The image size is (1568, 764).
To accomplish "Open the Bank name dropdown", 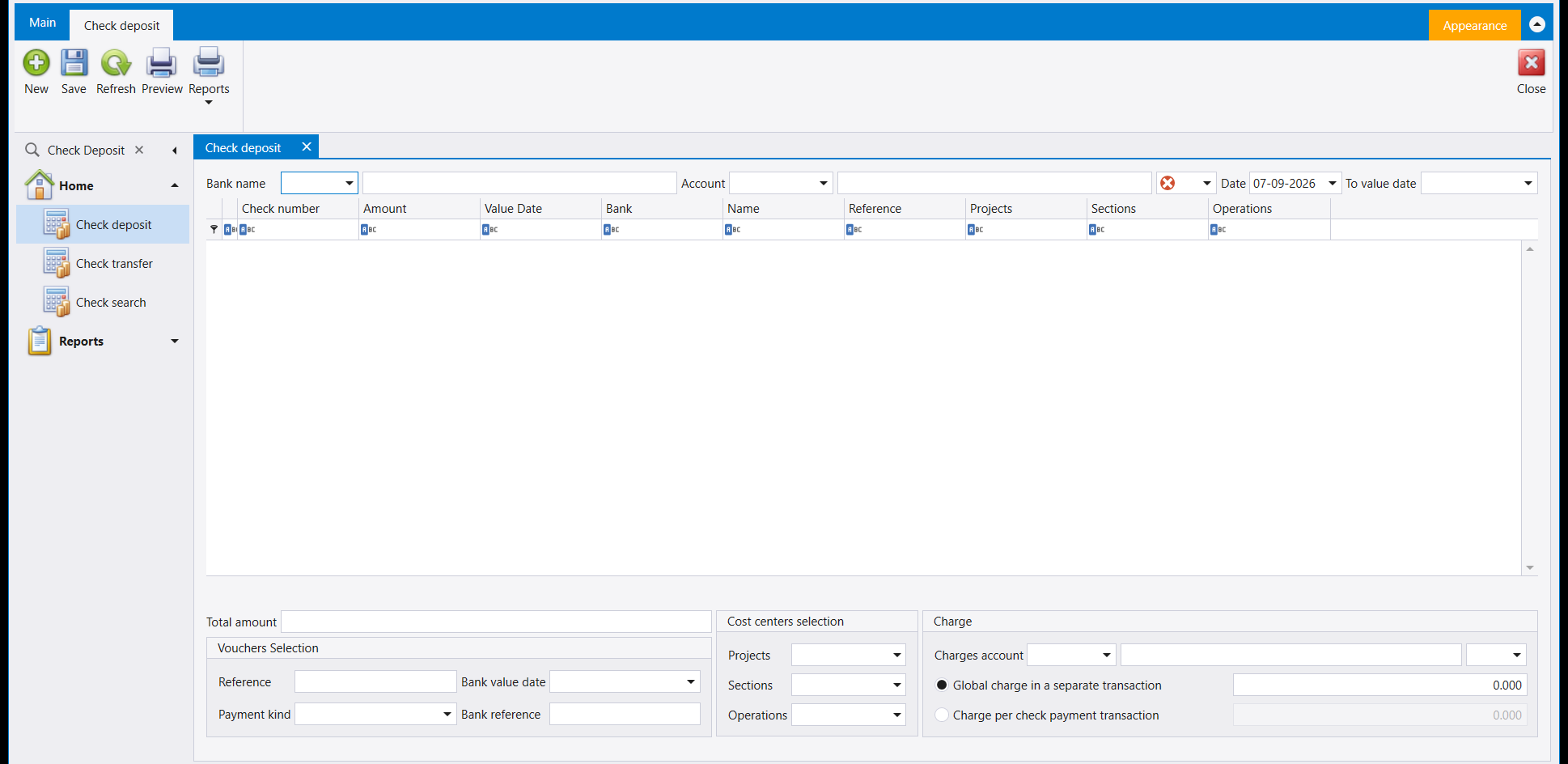I will (350, 184).
